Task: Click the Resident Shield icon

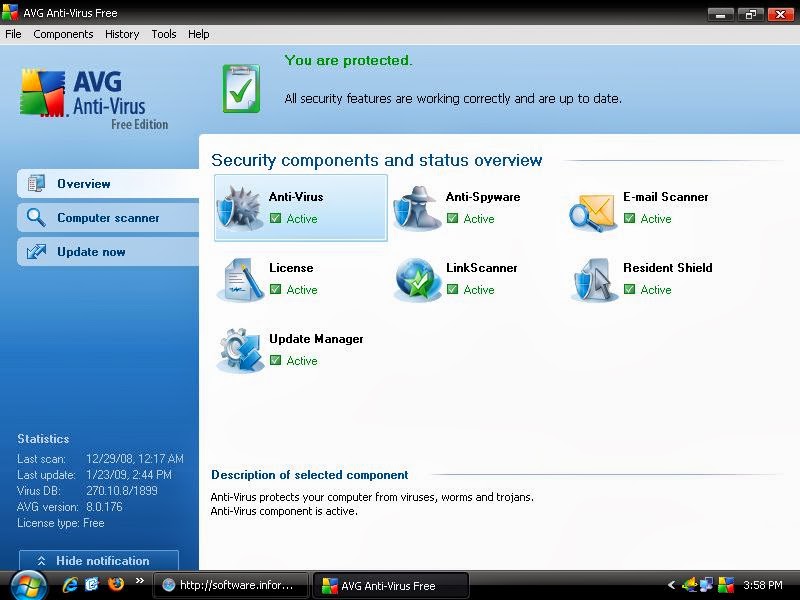Action: tap(593, 280)
